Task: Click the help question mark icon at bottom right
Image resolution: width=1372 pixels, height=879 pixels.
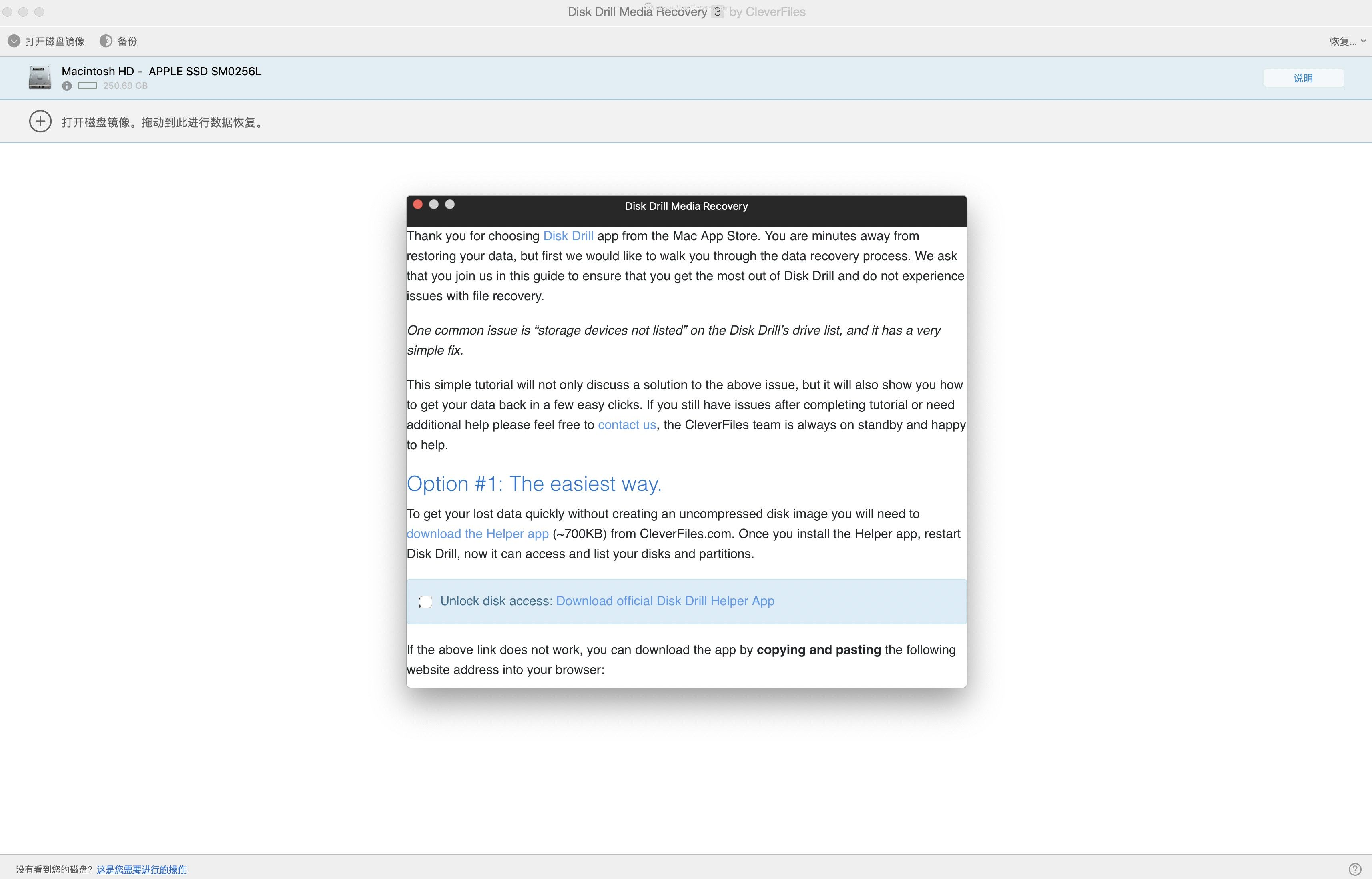Action: (x=1355, y=869)
